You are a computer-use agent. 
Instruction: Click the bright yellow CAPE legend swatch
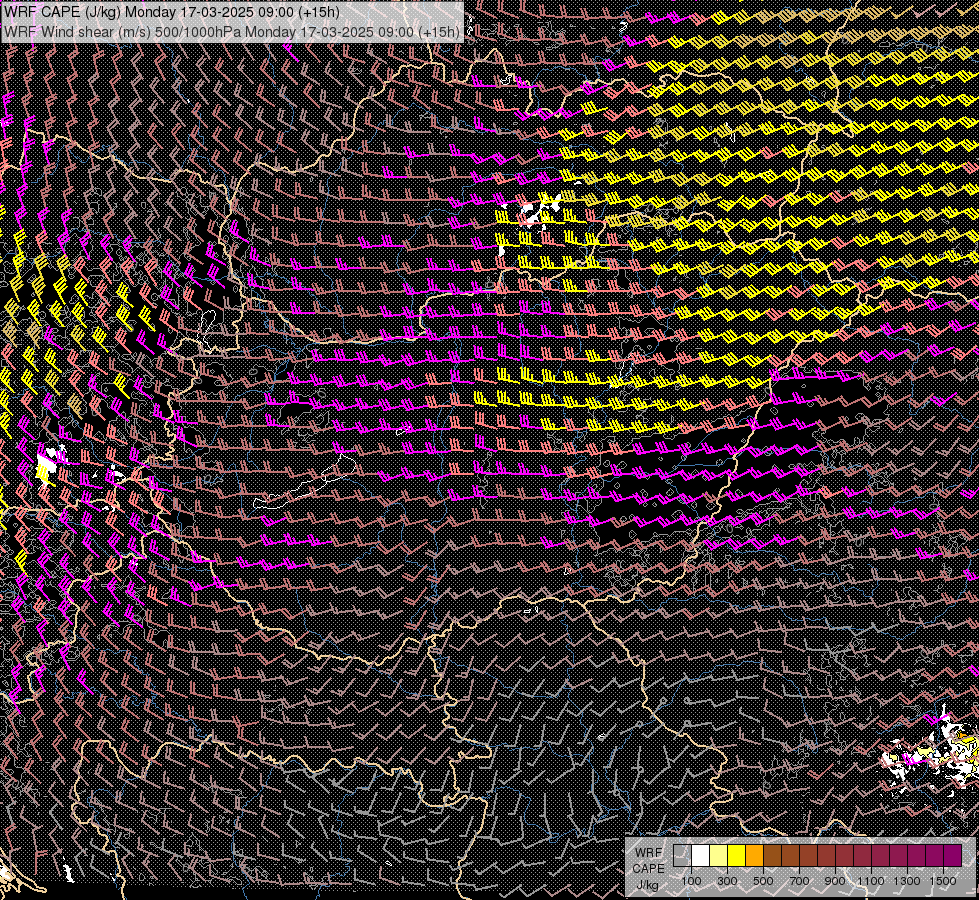[736, 856]
